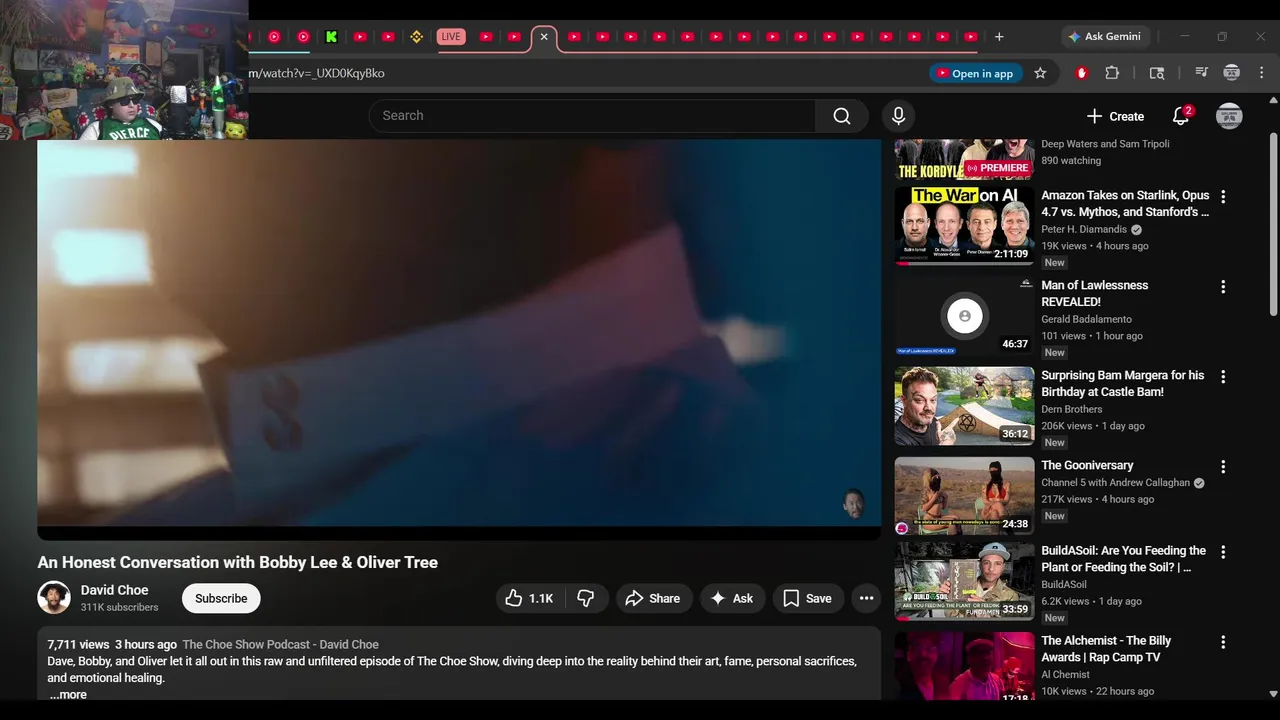Switch to the yellow Binance browser tab
The height and width of the screenshot is (720, 1280).
(x=417, y=37)
